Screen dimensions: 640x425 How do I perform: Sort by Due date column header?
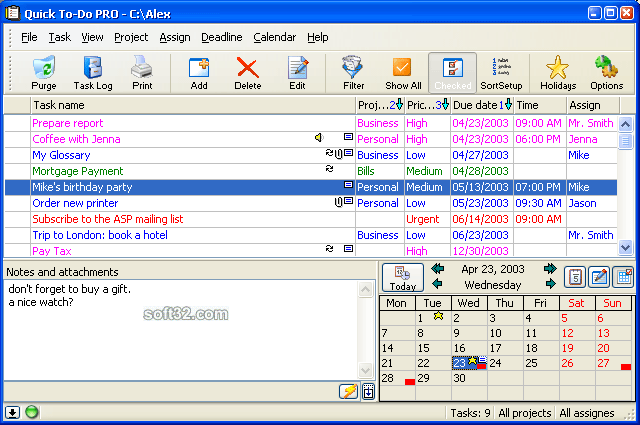coord(482,105)
